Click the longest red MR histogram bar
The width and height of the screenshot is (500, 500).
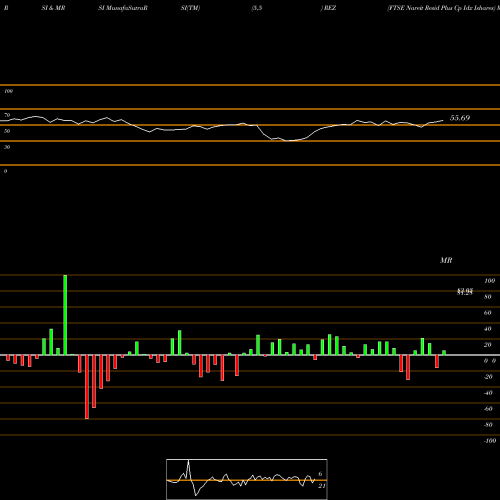[87, 387]
